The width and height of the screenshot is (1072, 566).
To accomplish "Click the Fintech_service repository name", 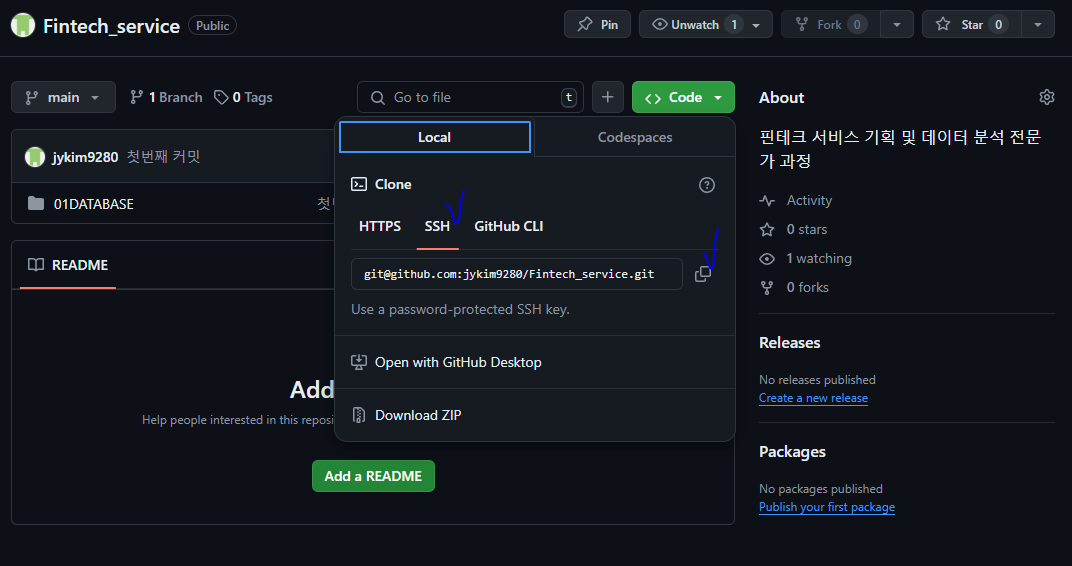I will [x=111, y=26].
